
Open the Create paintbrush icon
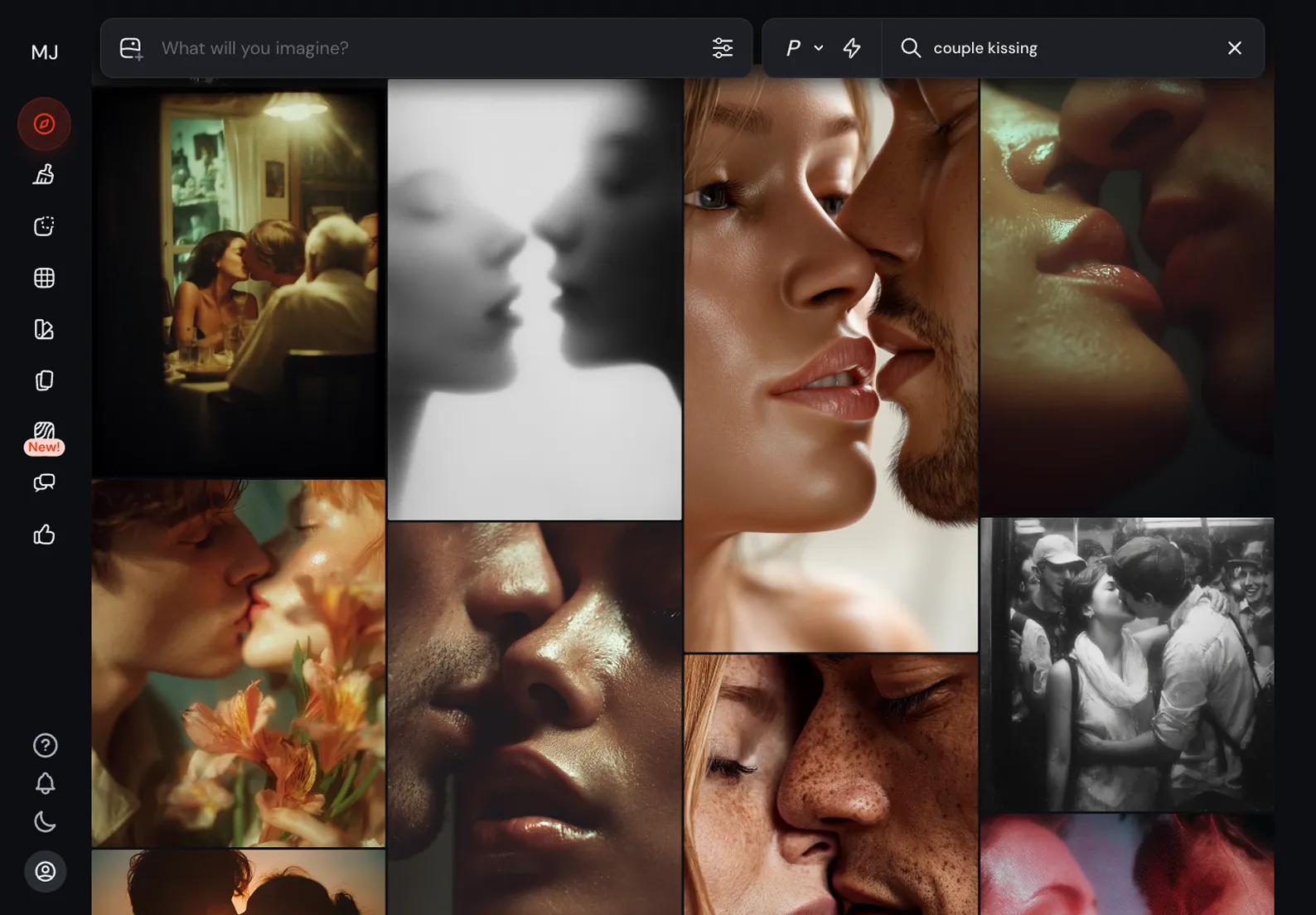point(45,174)
